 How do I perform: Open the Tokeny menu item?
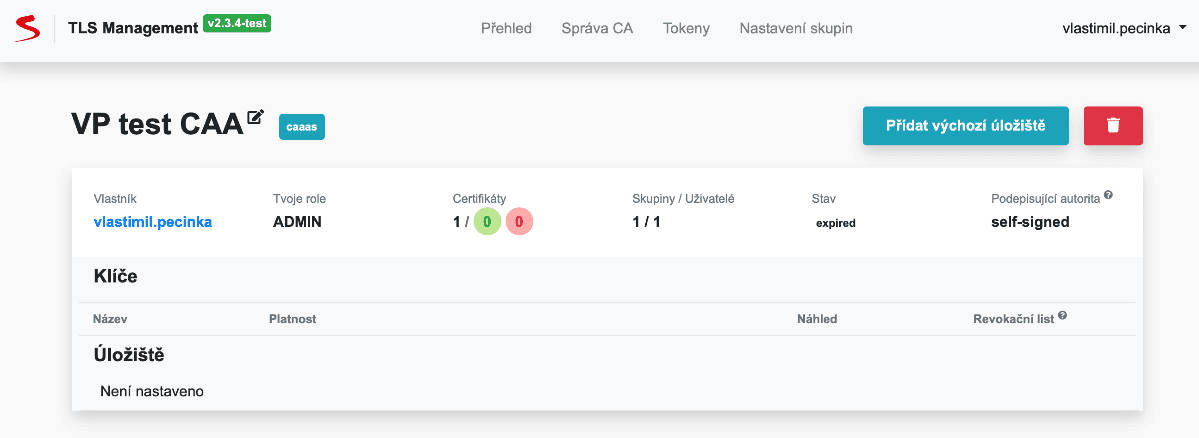tap(686, 28)
